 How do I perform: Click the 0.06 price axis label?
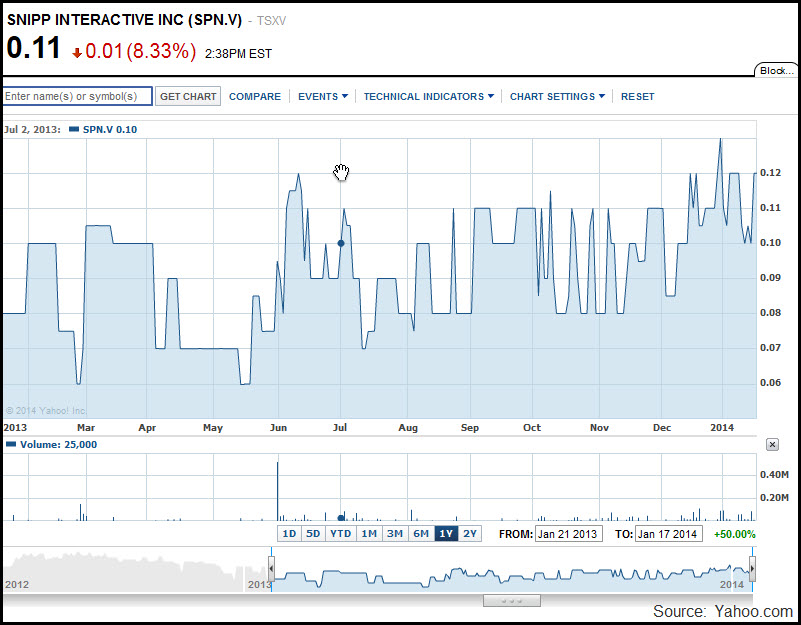(770, 383)
